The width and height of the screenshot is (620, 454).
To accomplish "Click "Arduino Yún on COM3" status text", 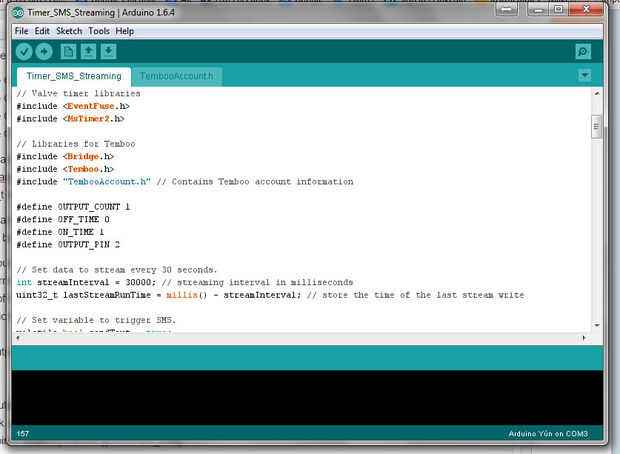I will click(548, 434).
